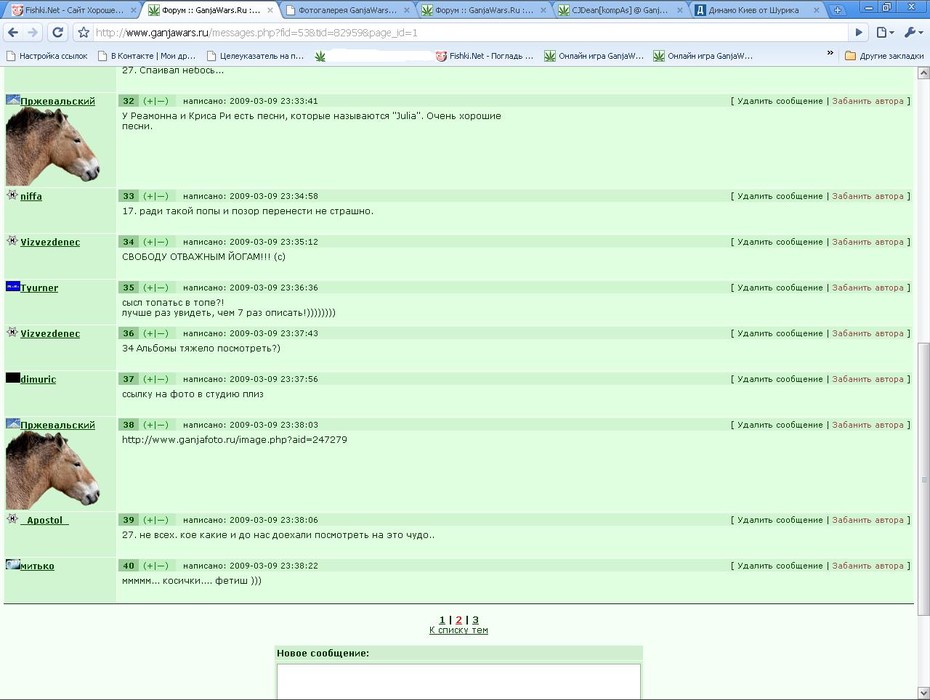
Task: Click the icon beside митько
Action: point(12,564)
